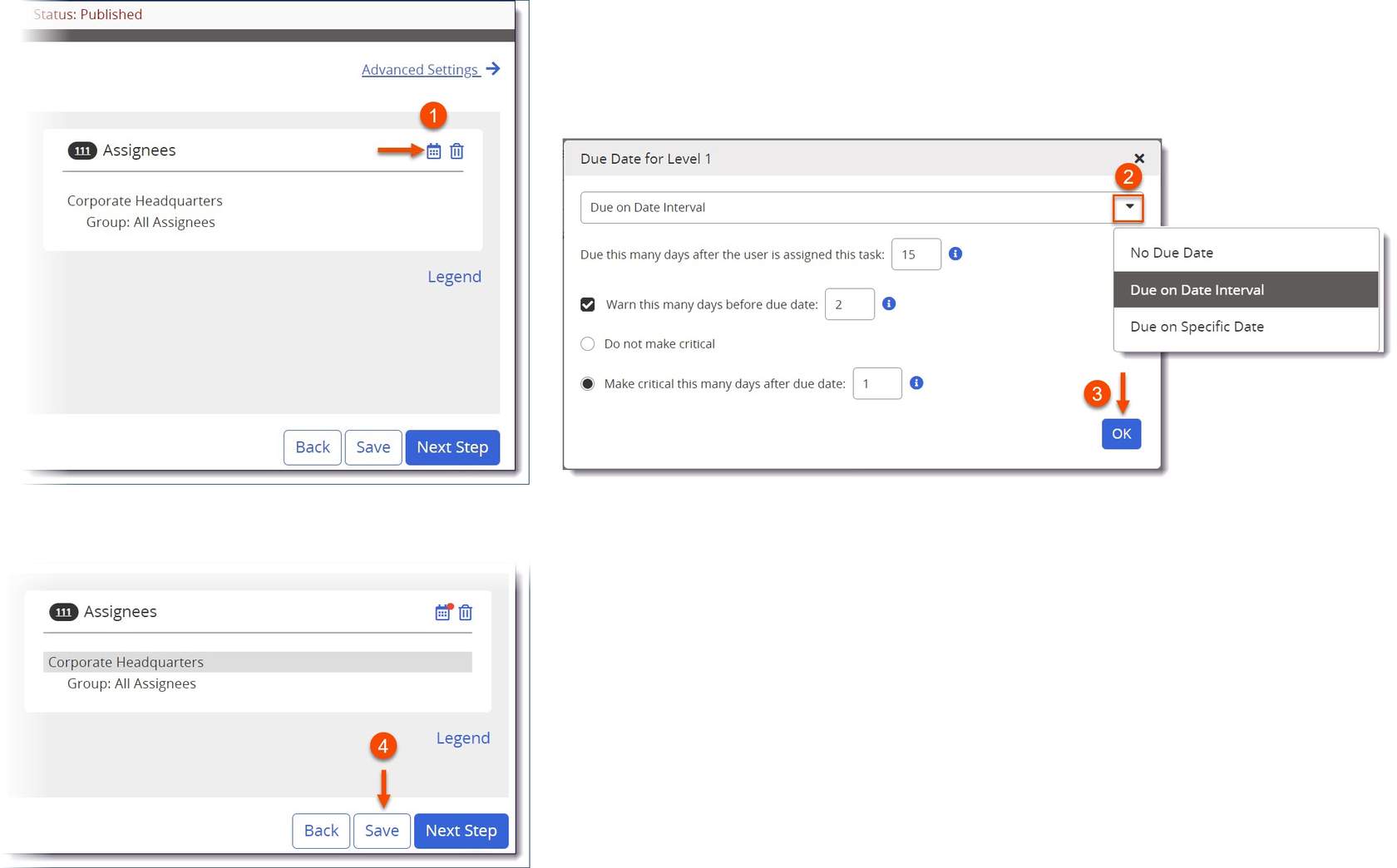Screen dimensions: 1397x868
Task: Click info icon next to warn days field
Action: (889, 303)
